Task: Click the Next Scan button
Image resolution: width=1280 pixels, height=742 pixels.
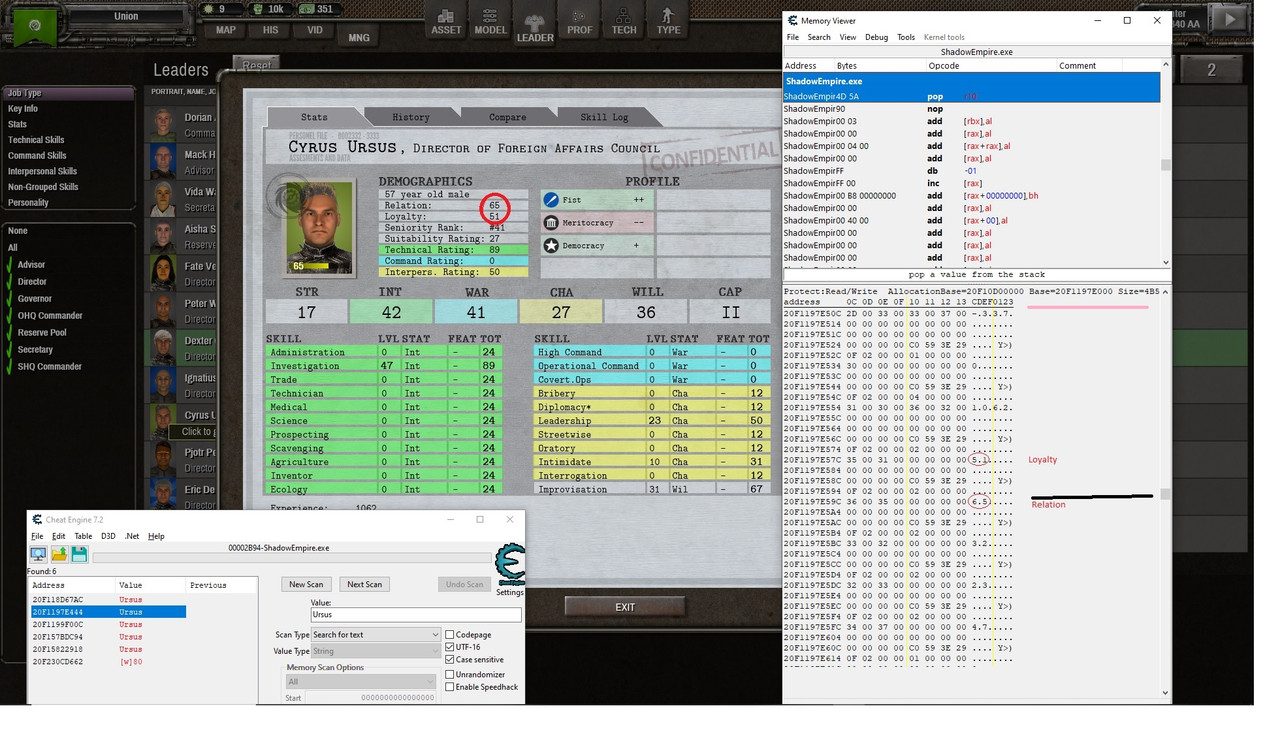Action: (363, 584)
